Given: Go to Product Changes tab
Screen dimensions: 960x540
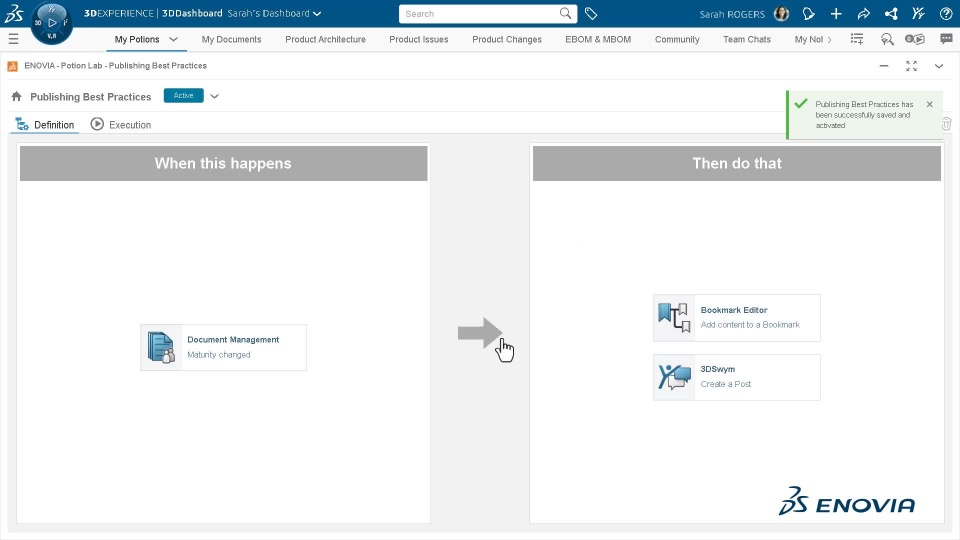Looking at the screenshot, I should [507, 39].
